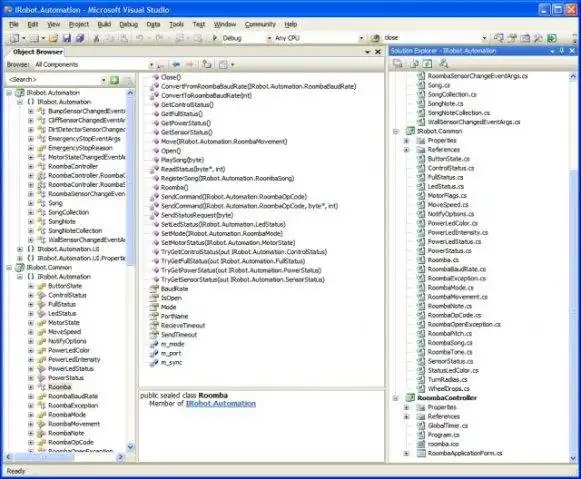The width and height of the screenshot is (581, 479).
Task: Click the Find in Files icon
Action: [375, 38]
